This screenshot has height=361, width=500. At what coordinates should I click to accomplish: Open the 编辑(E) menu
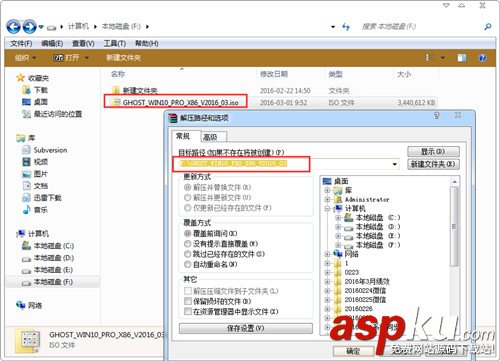click(x=52, y=43)
